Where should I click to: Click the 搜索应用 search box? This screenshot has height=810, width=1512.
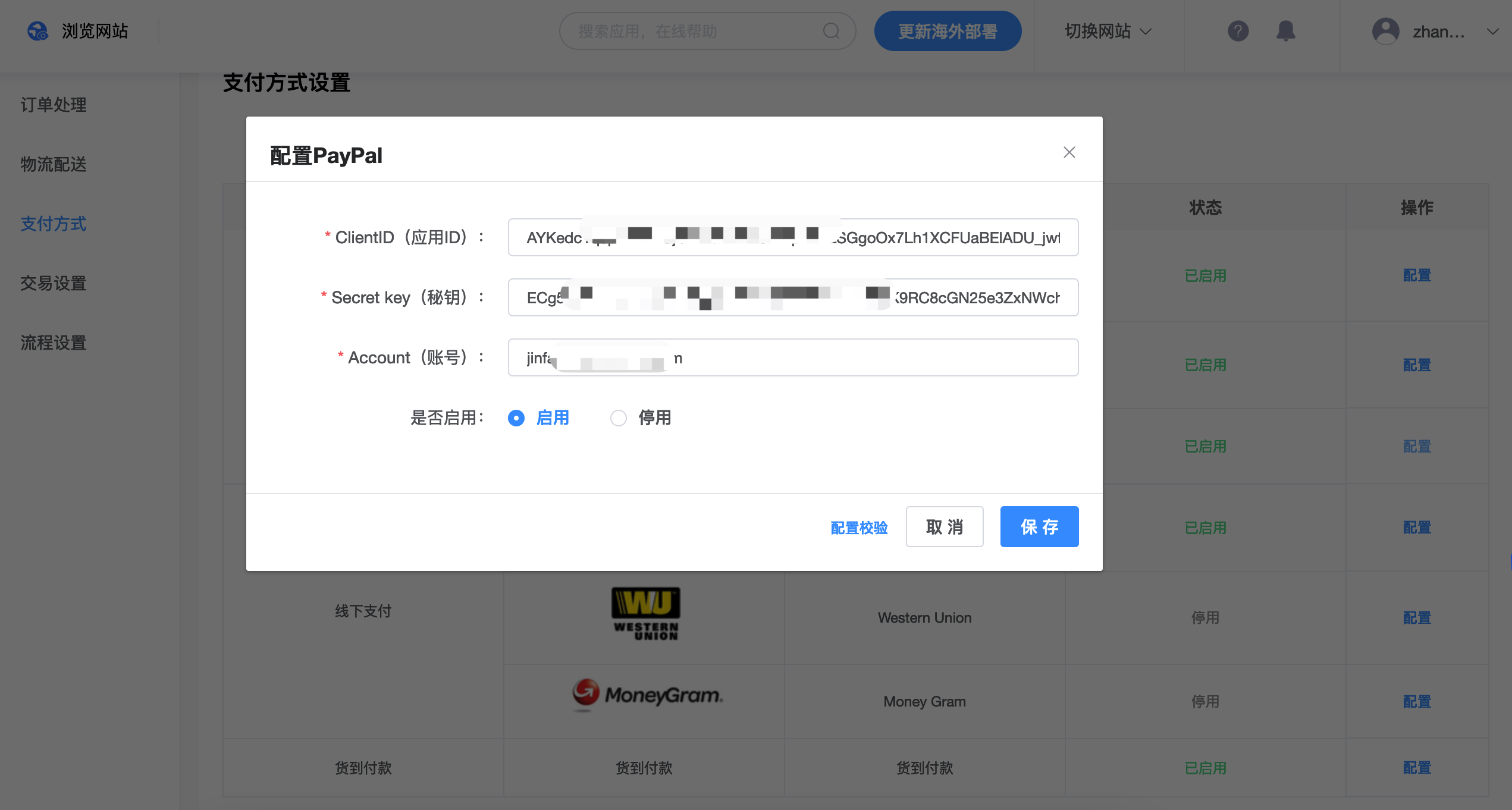(x=707, y=31)
